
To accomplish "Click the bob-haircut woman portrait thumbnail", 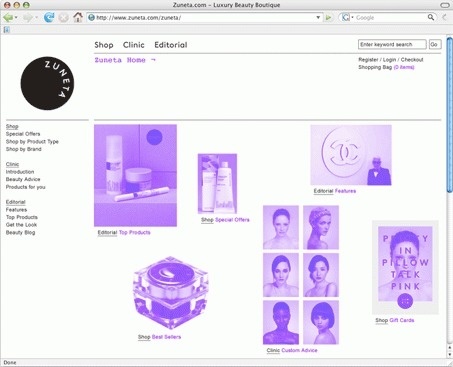I will coord(321,322).
